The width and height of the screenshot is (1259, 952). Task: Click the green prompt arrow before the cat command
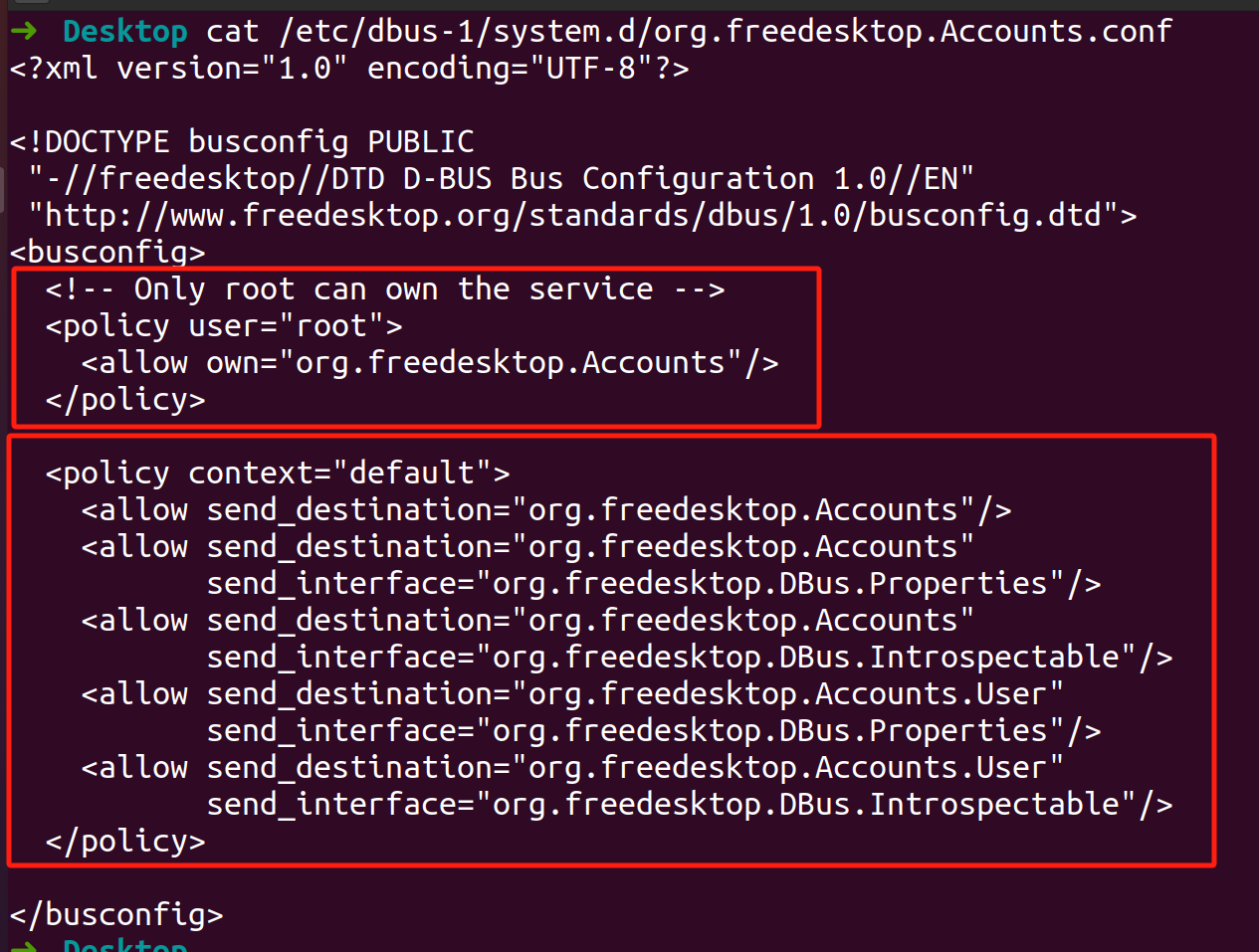tap(24, 31)
